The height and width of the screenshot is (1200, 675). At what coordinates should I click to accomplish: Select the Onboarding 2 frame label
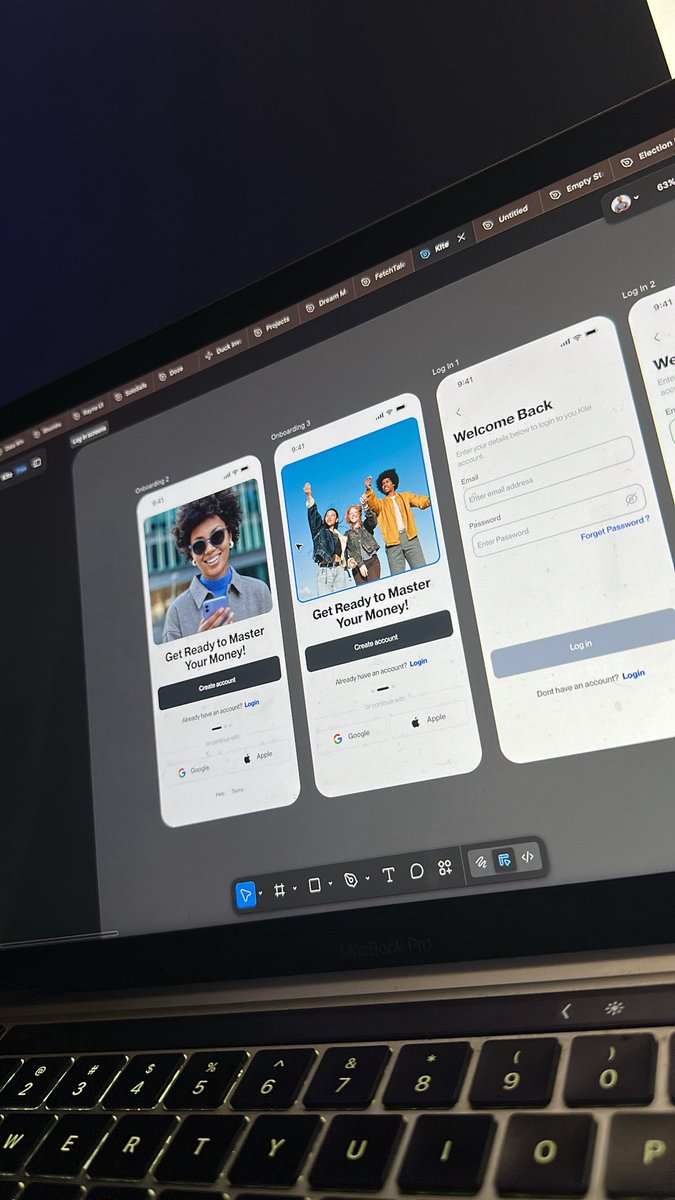(x=152, y=483)
